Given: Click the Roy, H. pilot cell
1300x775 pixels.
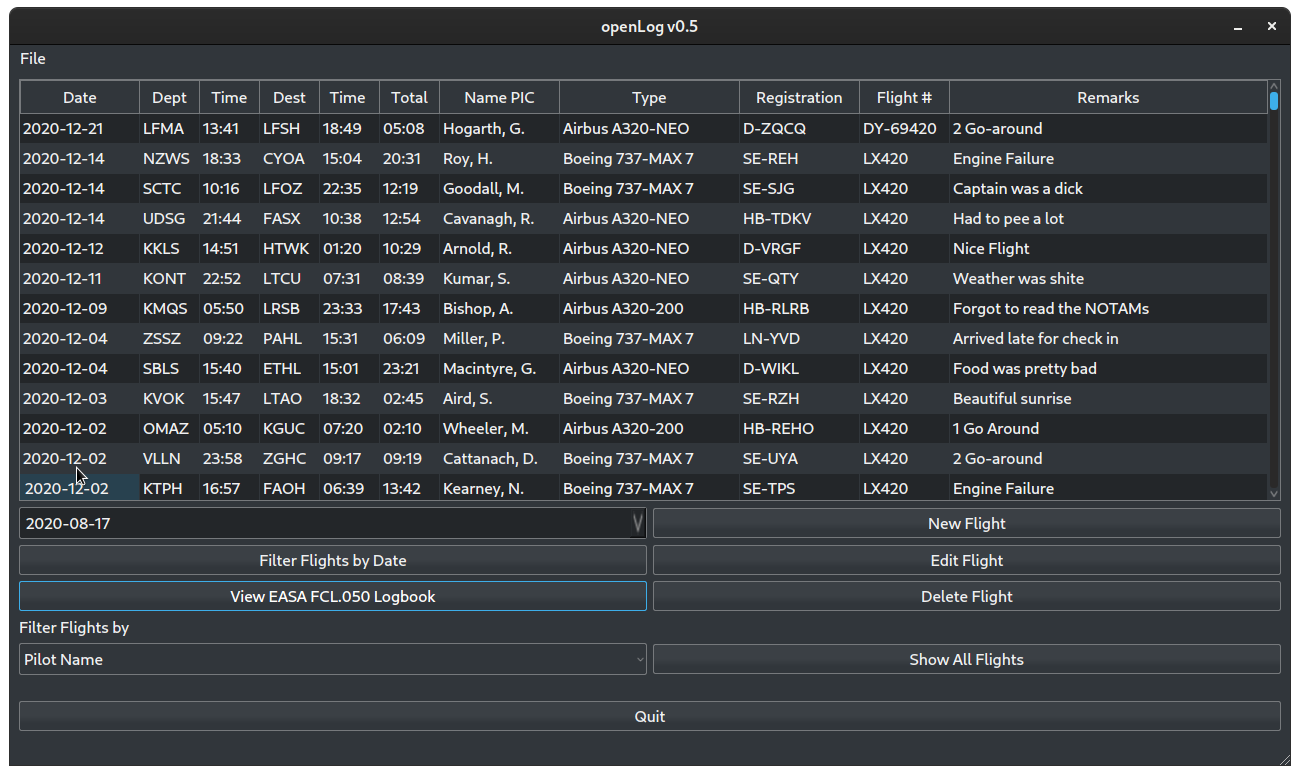Looking at the screenshot, I should coord(499,158).
